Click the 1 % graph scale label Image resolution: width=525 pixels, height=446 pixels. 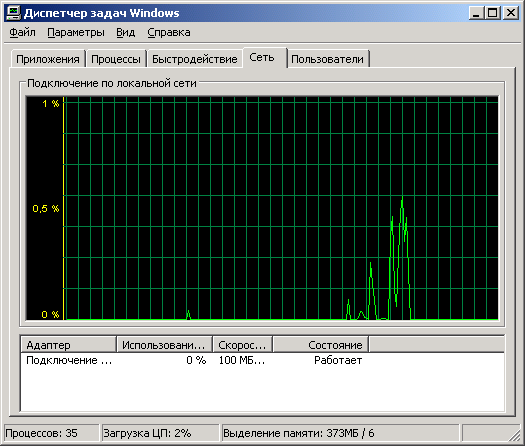[x=51, y=104]
